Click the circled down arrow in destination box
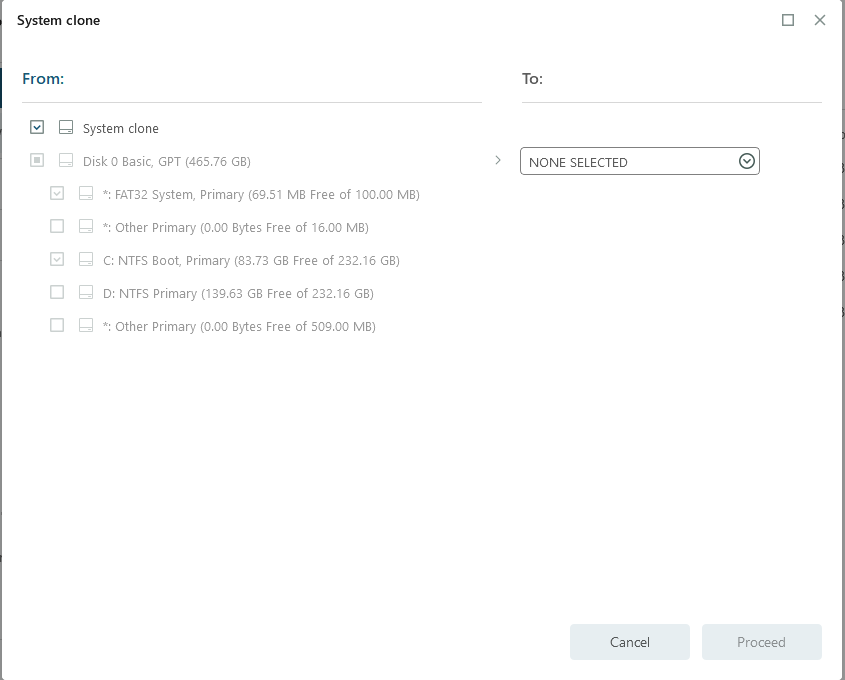This screenshot has width=845, height=680. (x=746, y=162)
